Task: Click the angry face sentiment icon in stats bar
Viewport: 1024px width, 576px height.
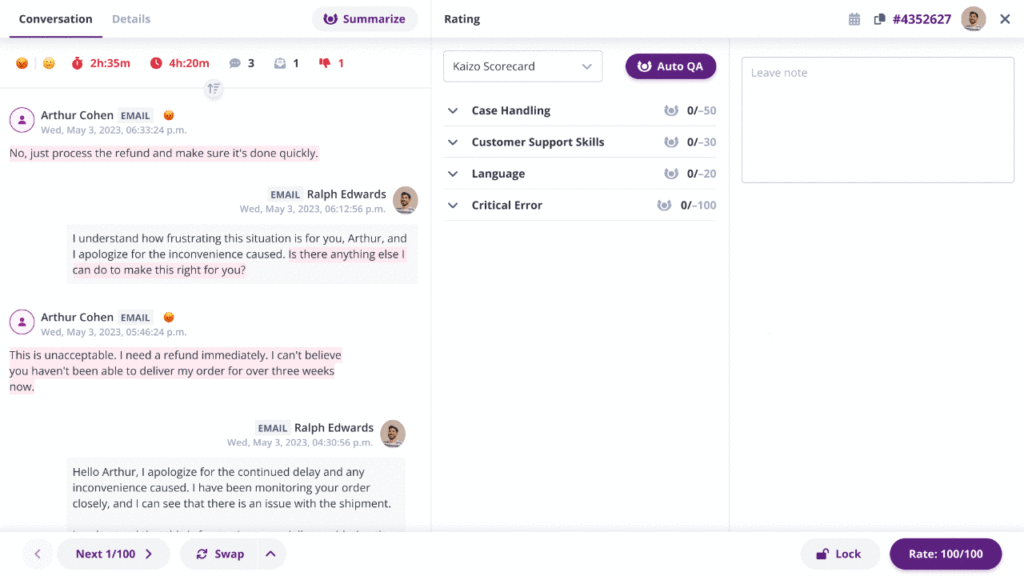Action: click(22, 63)
